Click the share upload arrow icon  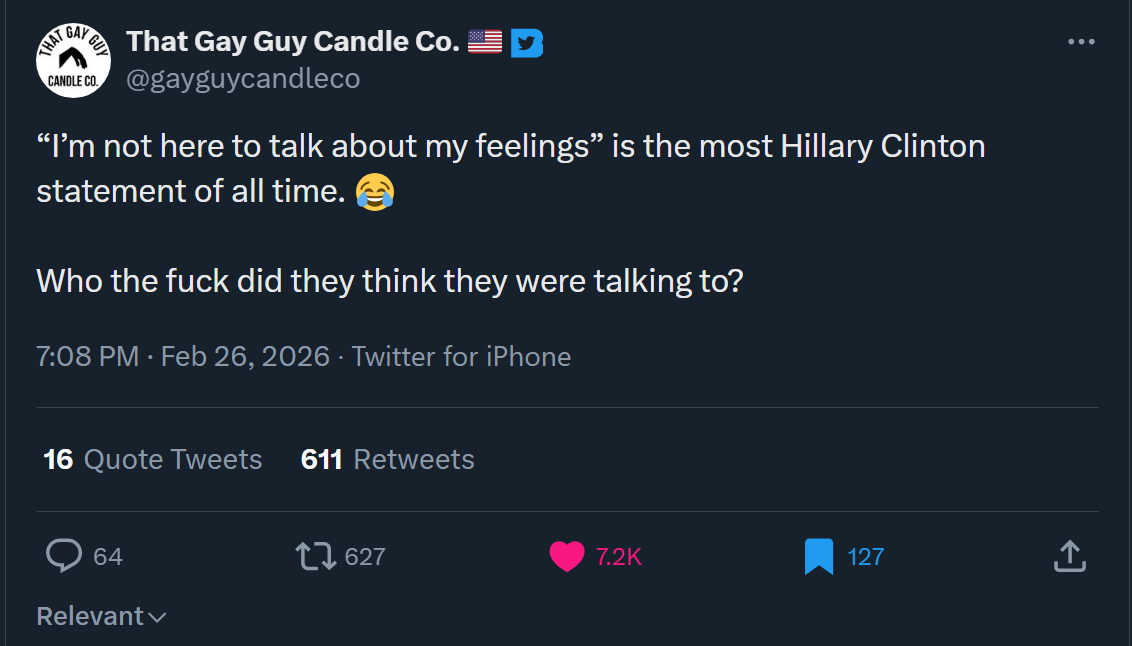point(1069,556)
